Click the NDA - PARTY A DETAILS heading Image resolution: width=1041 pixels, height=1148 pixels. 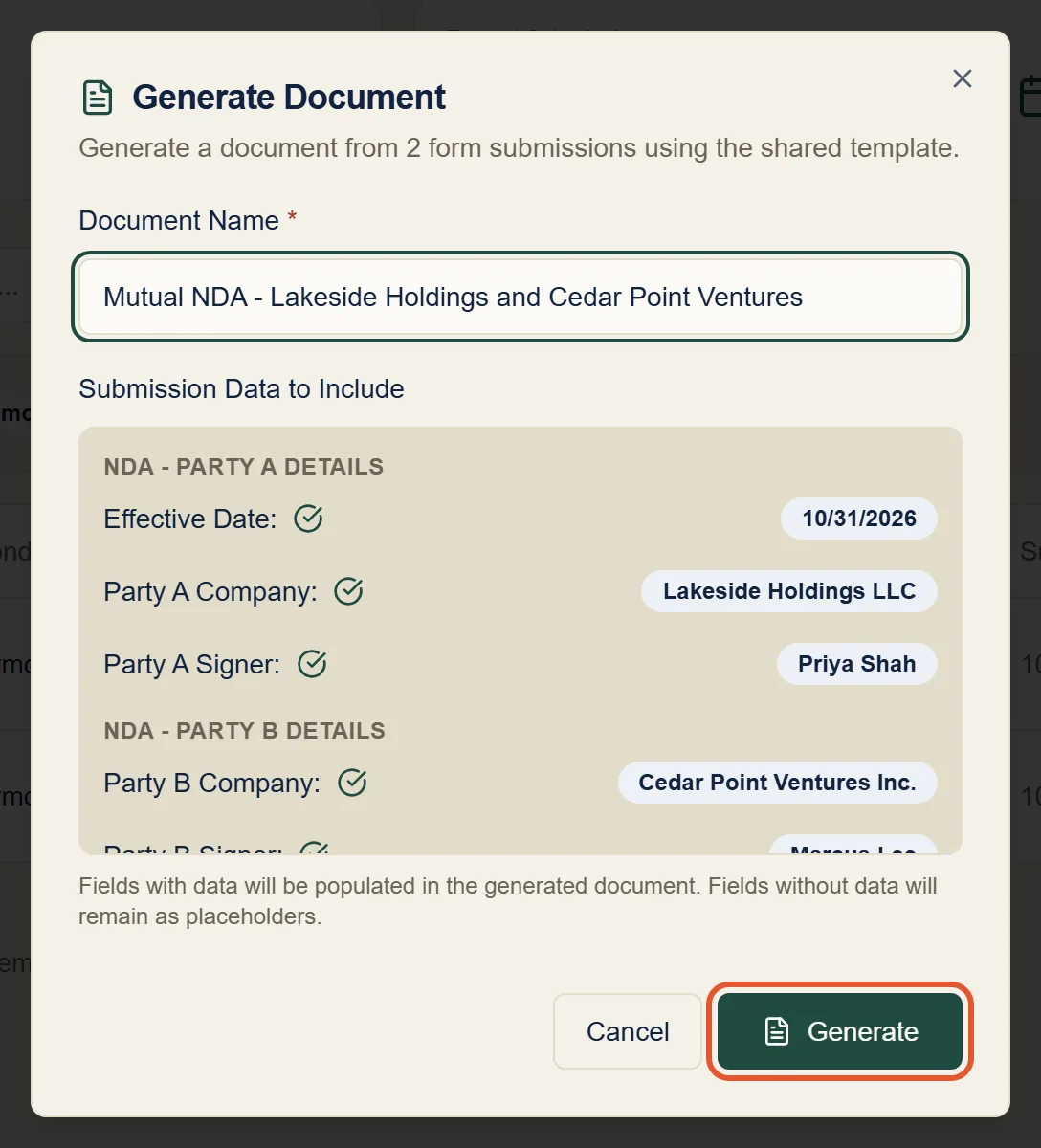(x=243, y=467)
